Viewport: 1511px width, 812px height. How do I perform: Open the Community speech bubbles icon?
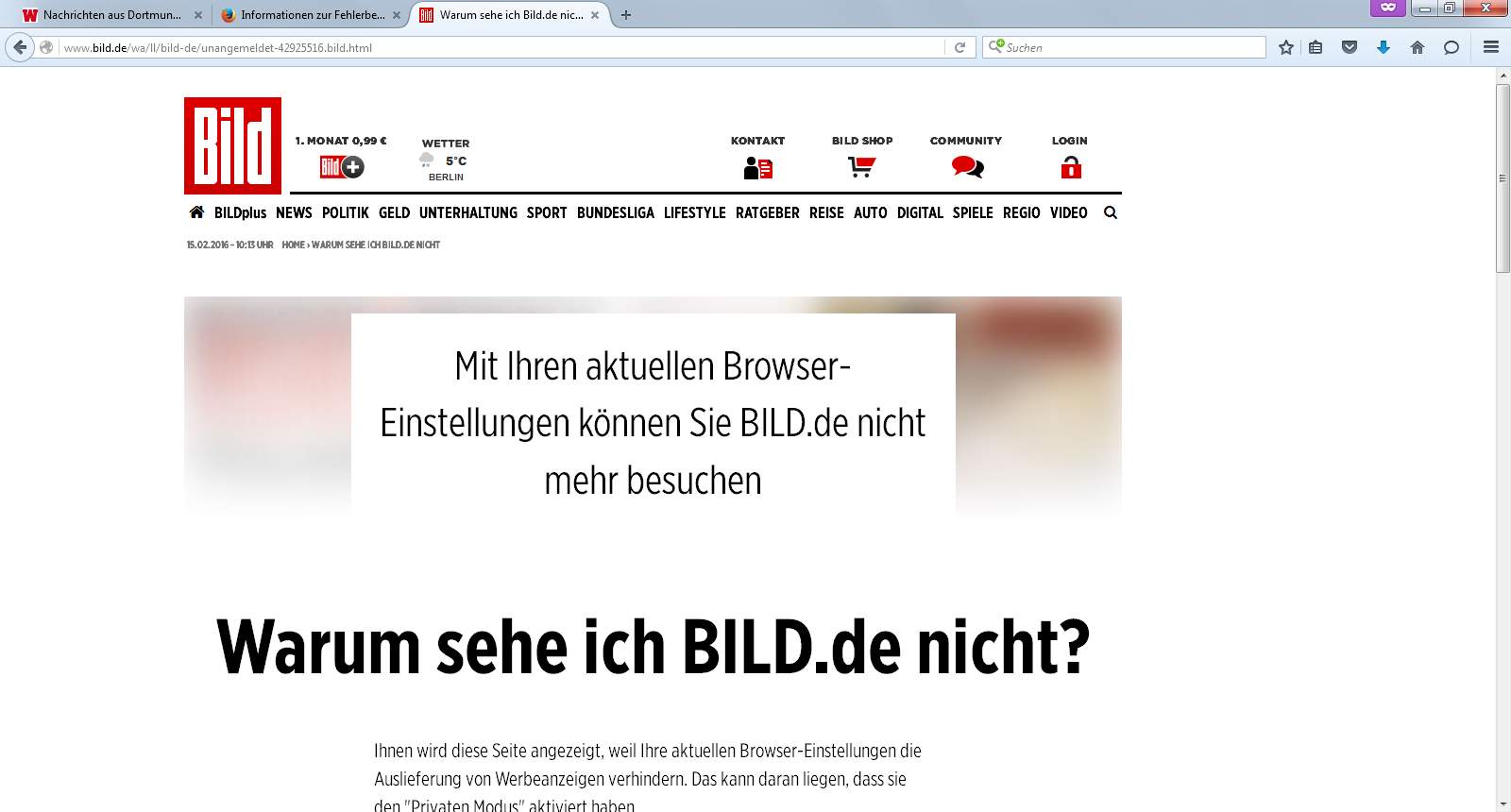tap(967, 167)
